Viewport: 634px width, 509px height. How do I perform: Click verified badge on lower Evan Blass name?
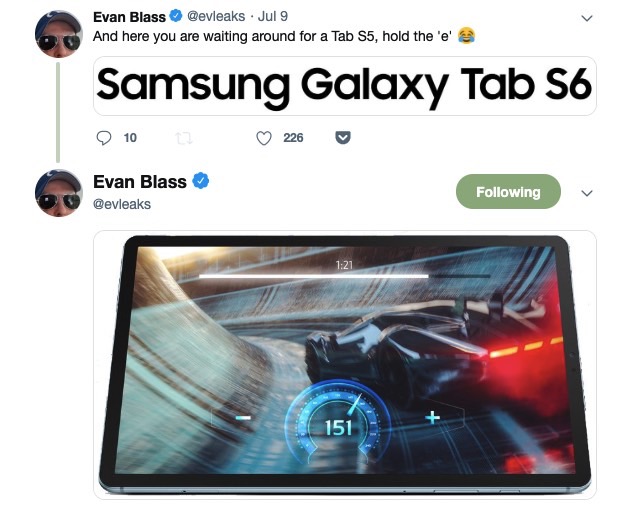[201, 181]
